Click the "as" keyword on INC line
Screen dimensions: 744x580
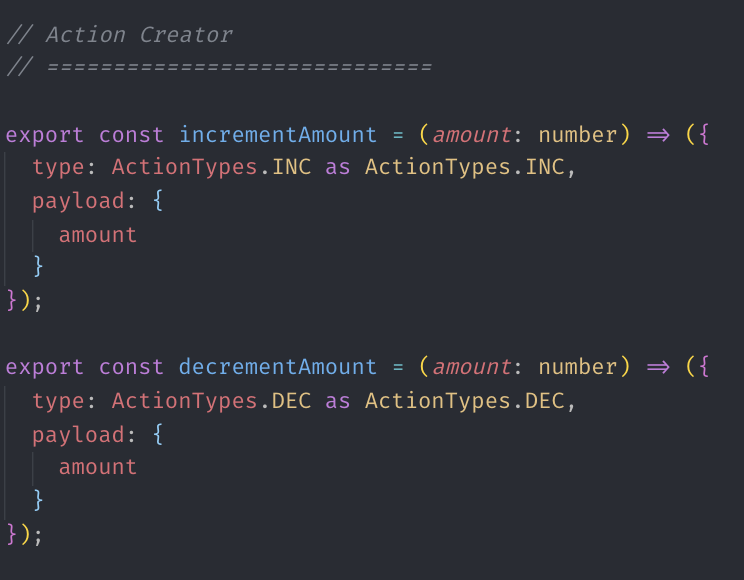pyautogui.click(x=337, y=168)
